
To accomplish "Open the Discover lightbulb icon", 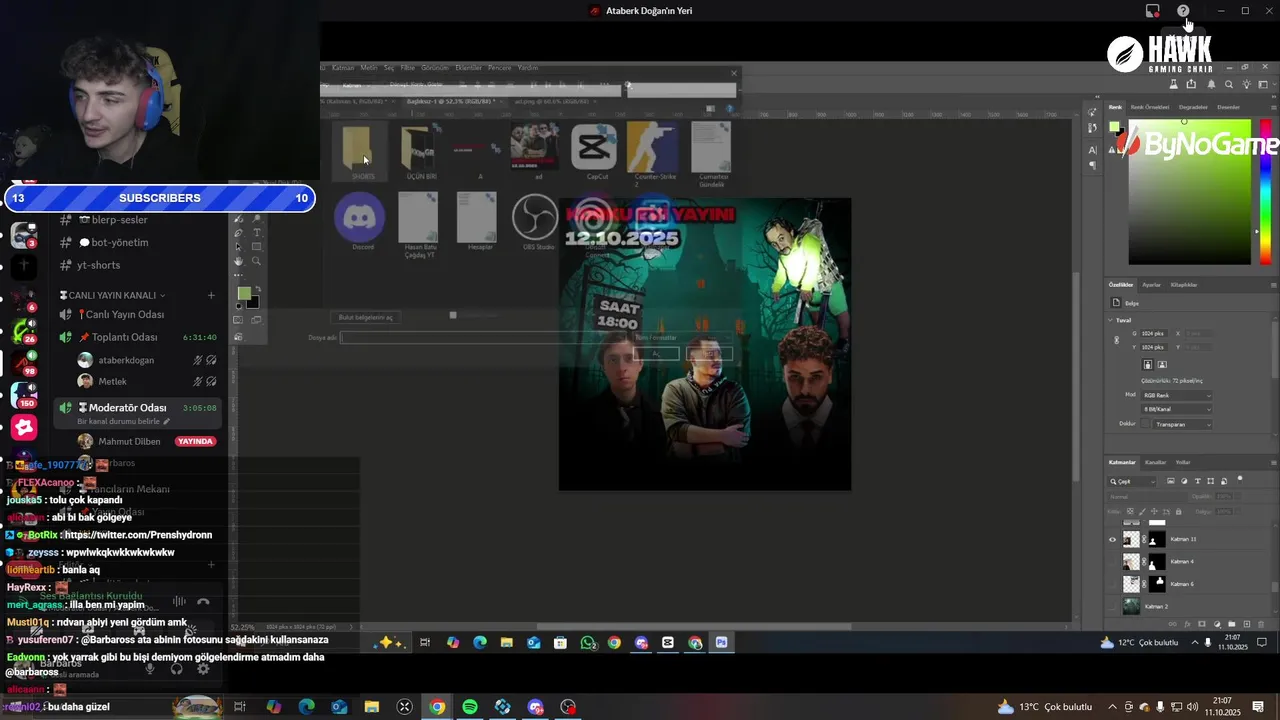I will point(1247,84).
